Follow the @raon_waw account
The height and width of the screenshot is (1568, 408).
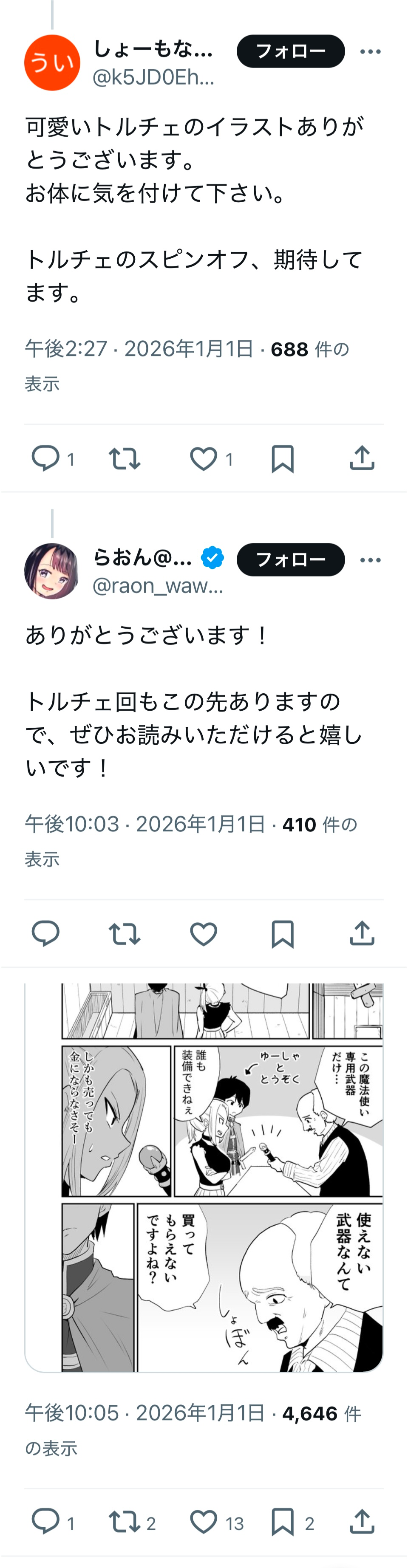pos(290,559)
